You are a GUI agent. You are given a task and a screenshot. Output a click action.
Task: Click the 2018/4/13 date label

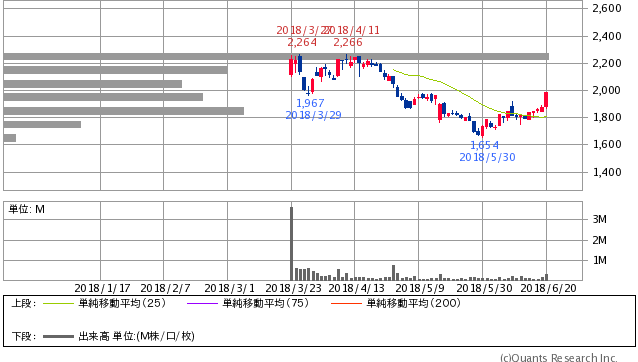(x=356, y=288)
